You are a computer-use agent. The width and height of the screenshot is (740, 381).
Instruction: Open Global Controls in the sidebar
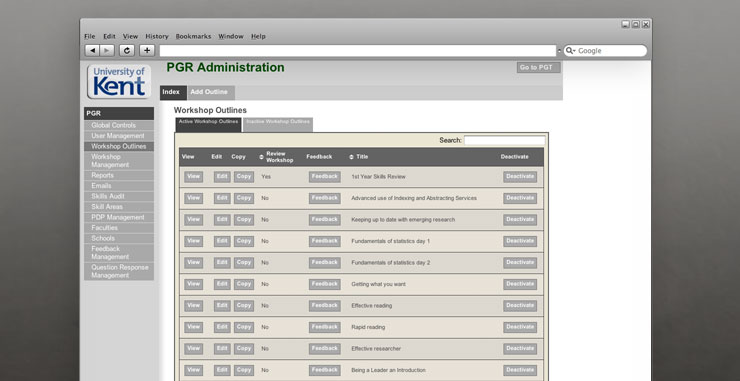[119, 126]
